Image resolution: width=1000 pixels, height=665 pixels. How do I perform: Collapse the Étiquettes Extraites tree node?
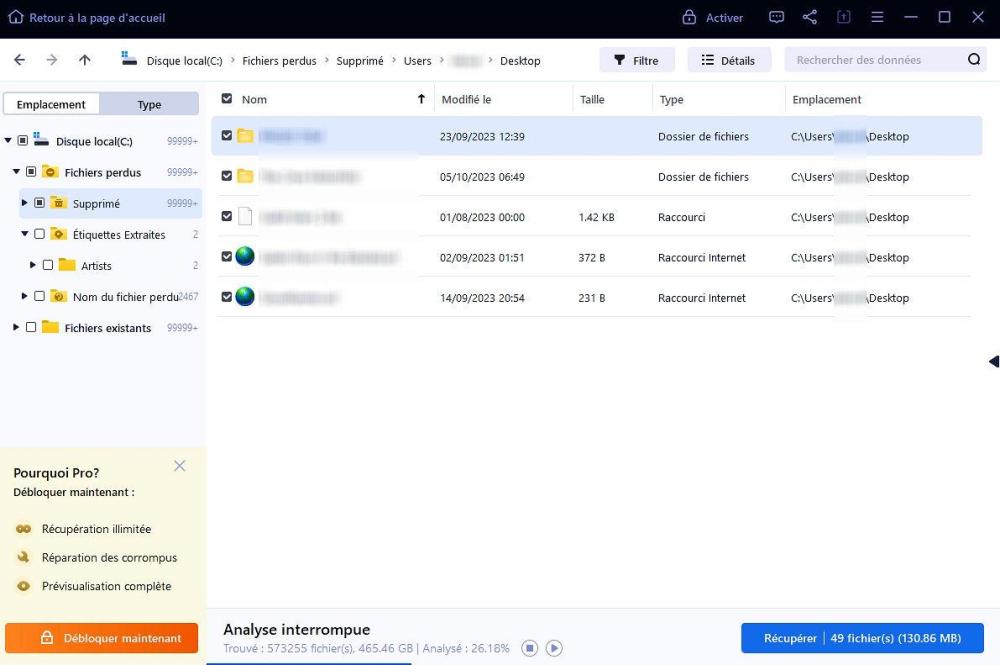24,234
